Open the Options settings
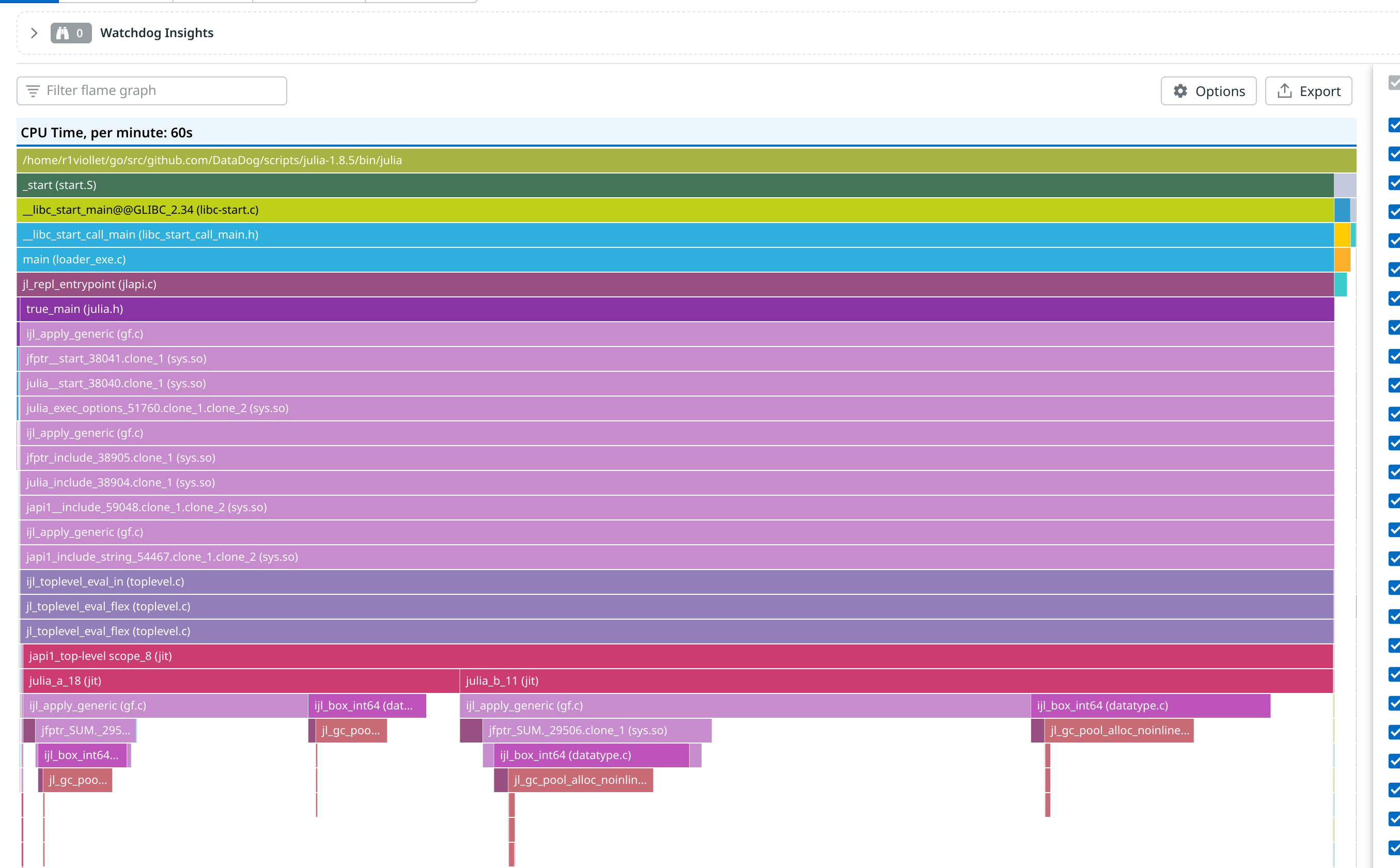The width and height of the screenshot is (1400, 868). click(1208, 91)
